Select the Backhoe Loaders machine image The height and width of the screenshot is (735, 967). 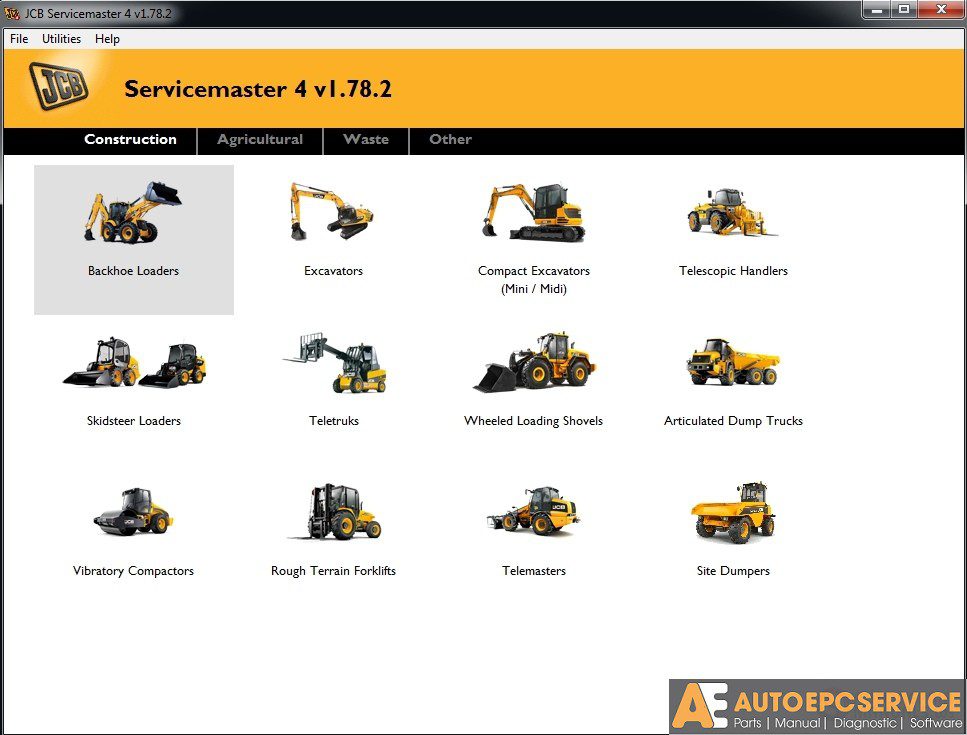click(x=133, y=212)
